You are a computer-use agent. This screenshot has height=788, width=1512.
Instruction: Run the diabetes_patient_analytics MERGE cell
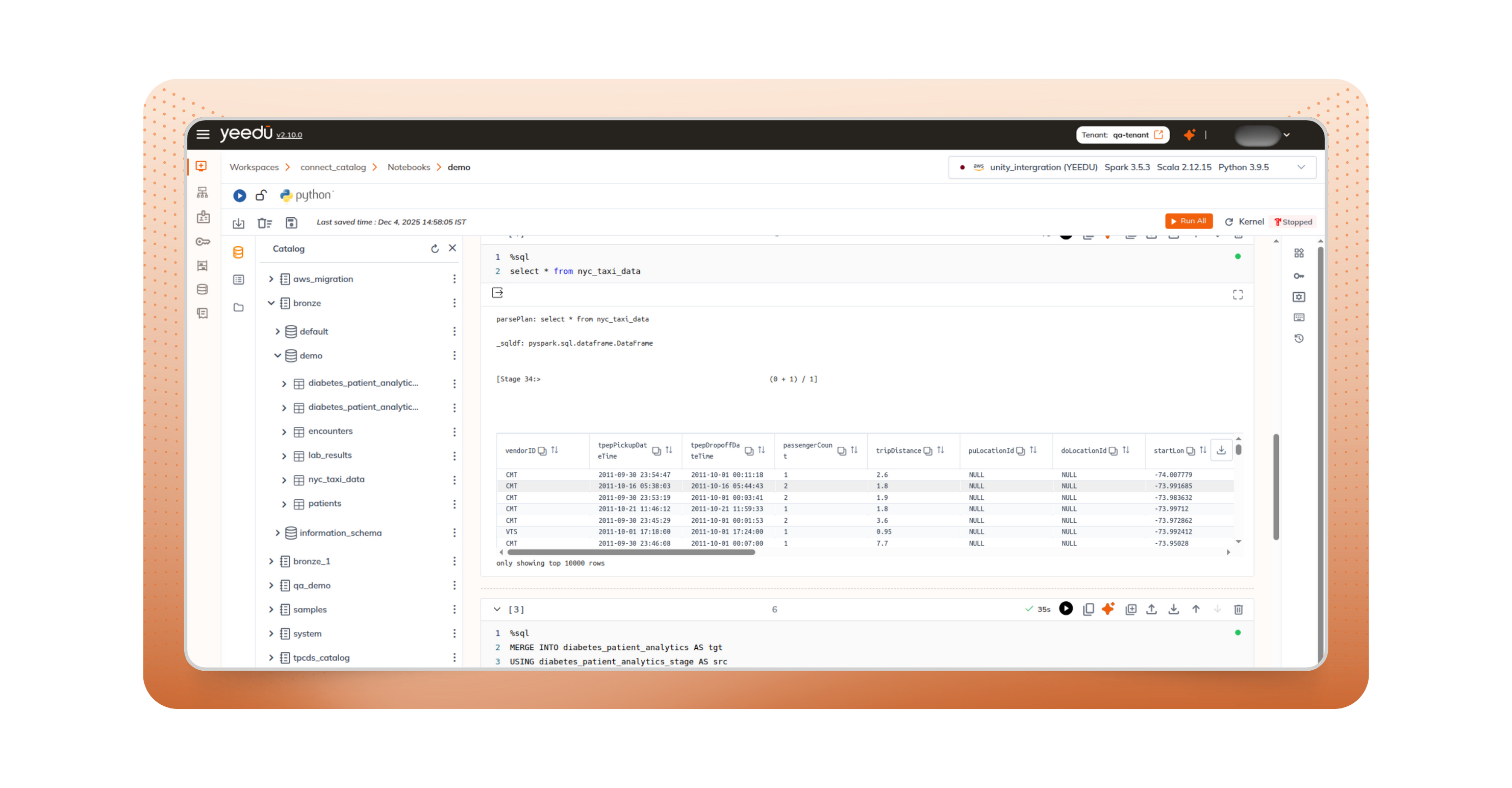(x=1066, y=609)
